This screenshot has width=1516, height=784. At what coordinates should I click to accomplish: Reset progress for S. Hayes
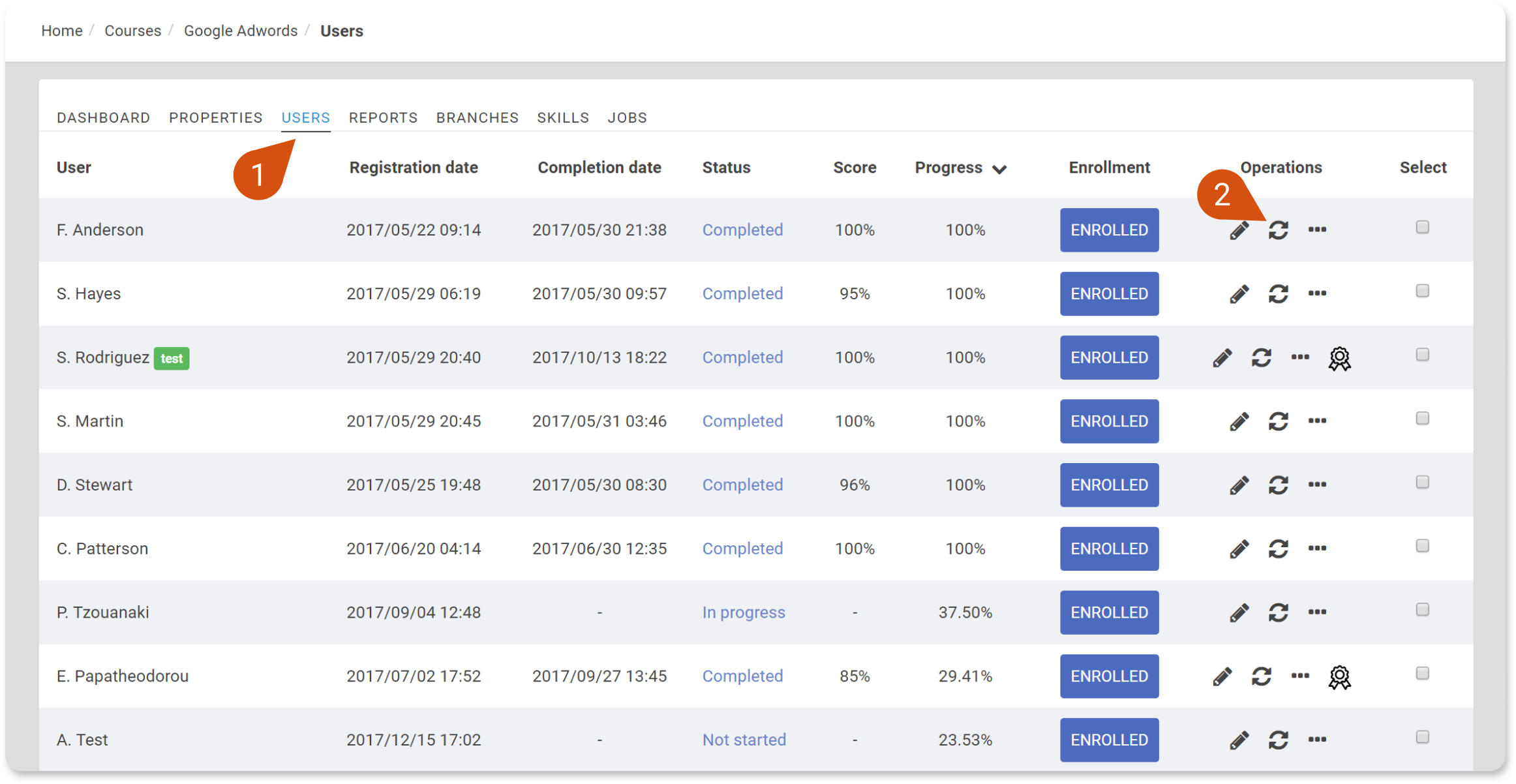coord(1279,294)
